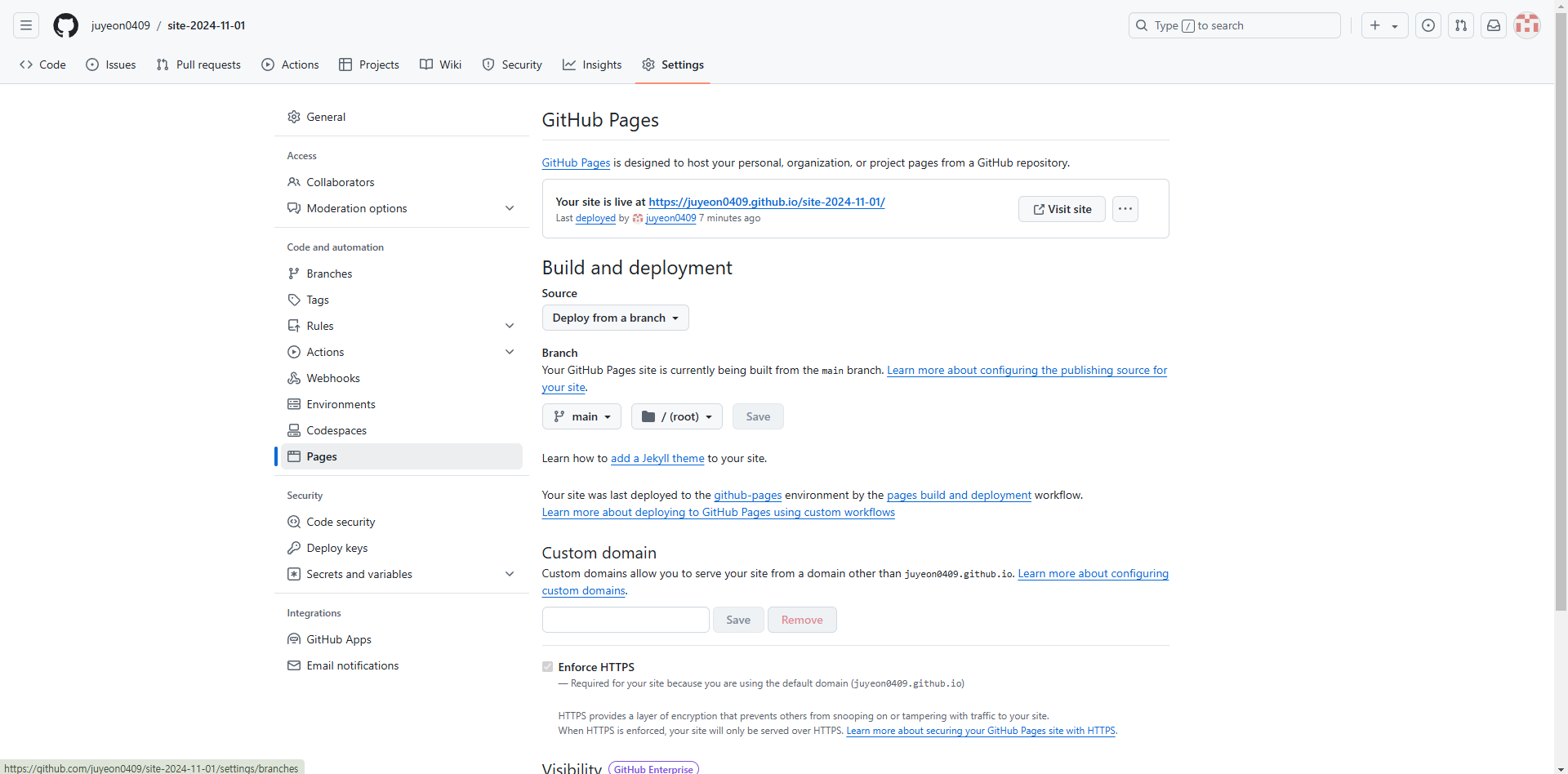Image resolution: width=1568 pixels, height=774 pixels.
Task: Click the Code security shield-search icon
Action: coord(294,522)
